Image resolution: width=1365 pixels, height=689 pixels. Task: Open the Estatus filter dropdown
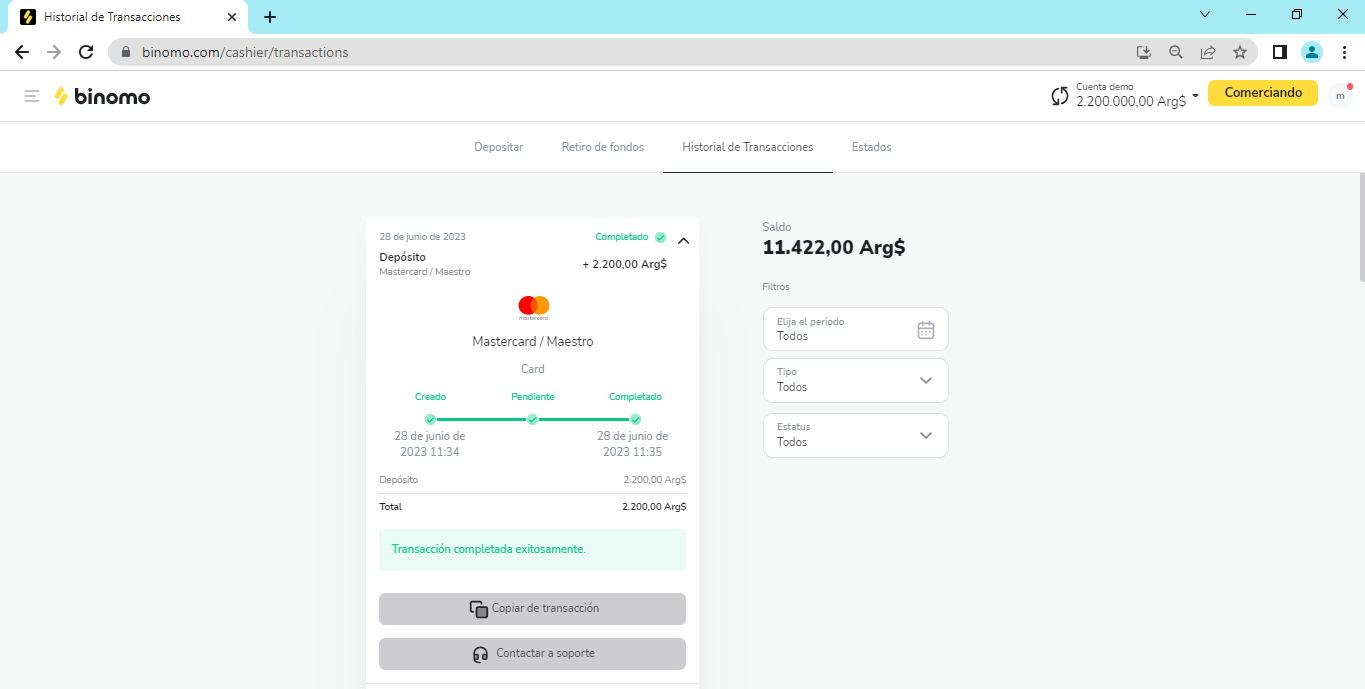(x=855, y=435)
